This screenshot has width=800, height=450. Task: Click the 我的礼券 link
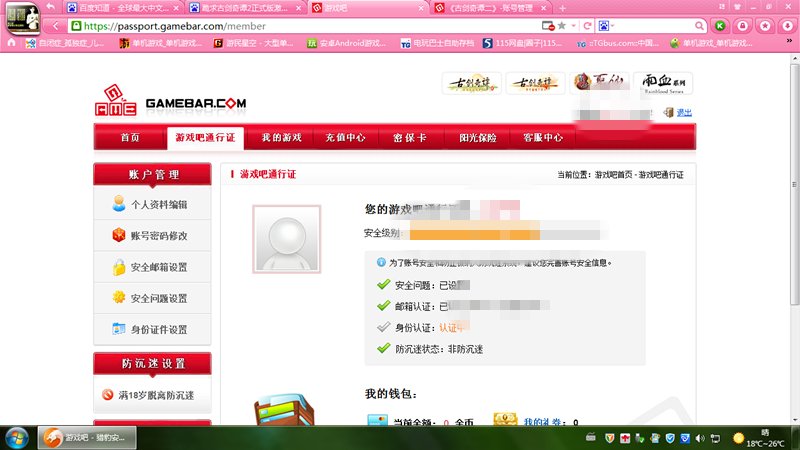[x=542, y=422]
